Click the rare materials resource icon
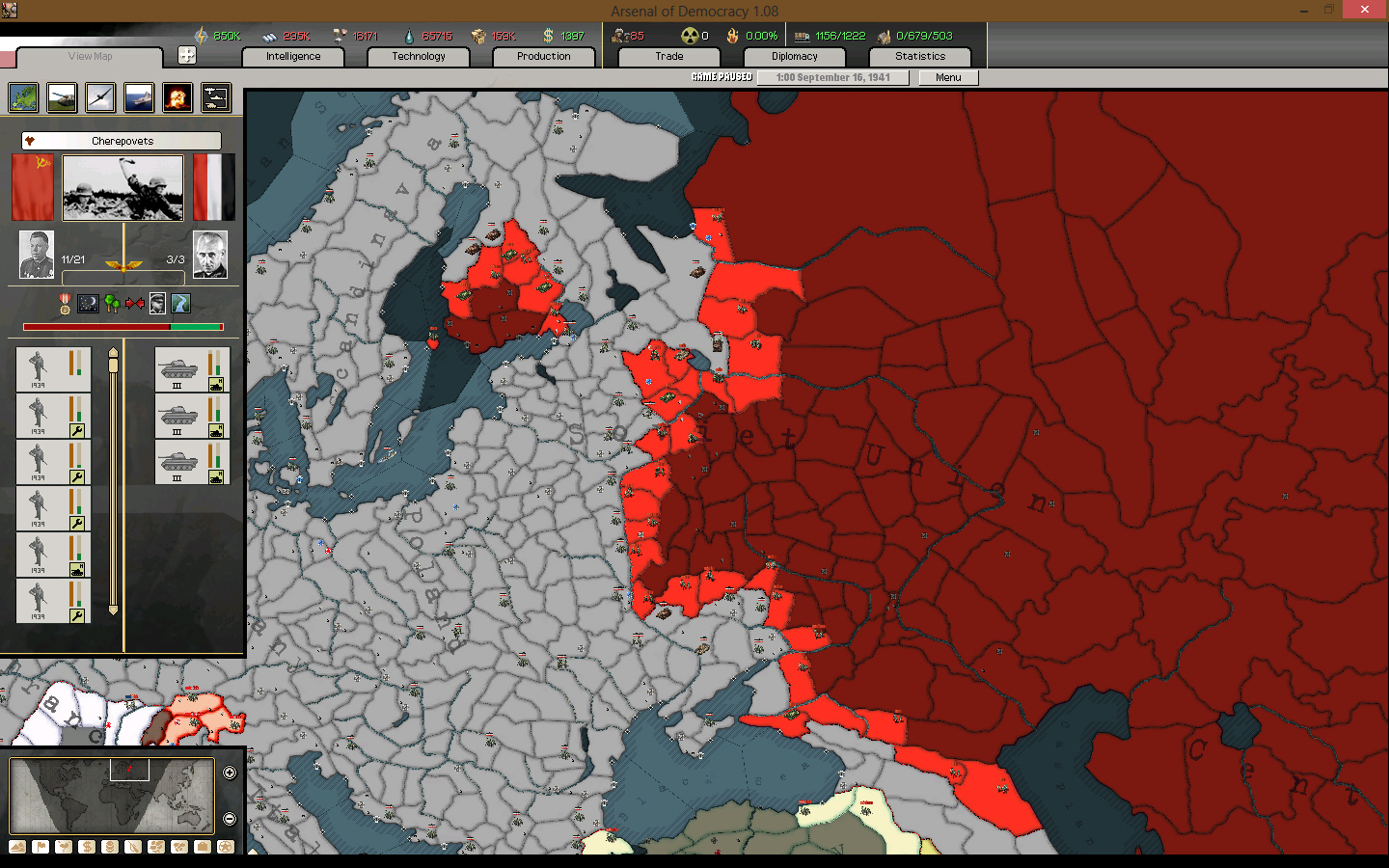This screenshot has height=868, width=1389. coord(340,36)
